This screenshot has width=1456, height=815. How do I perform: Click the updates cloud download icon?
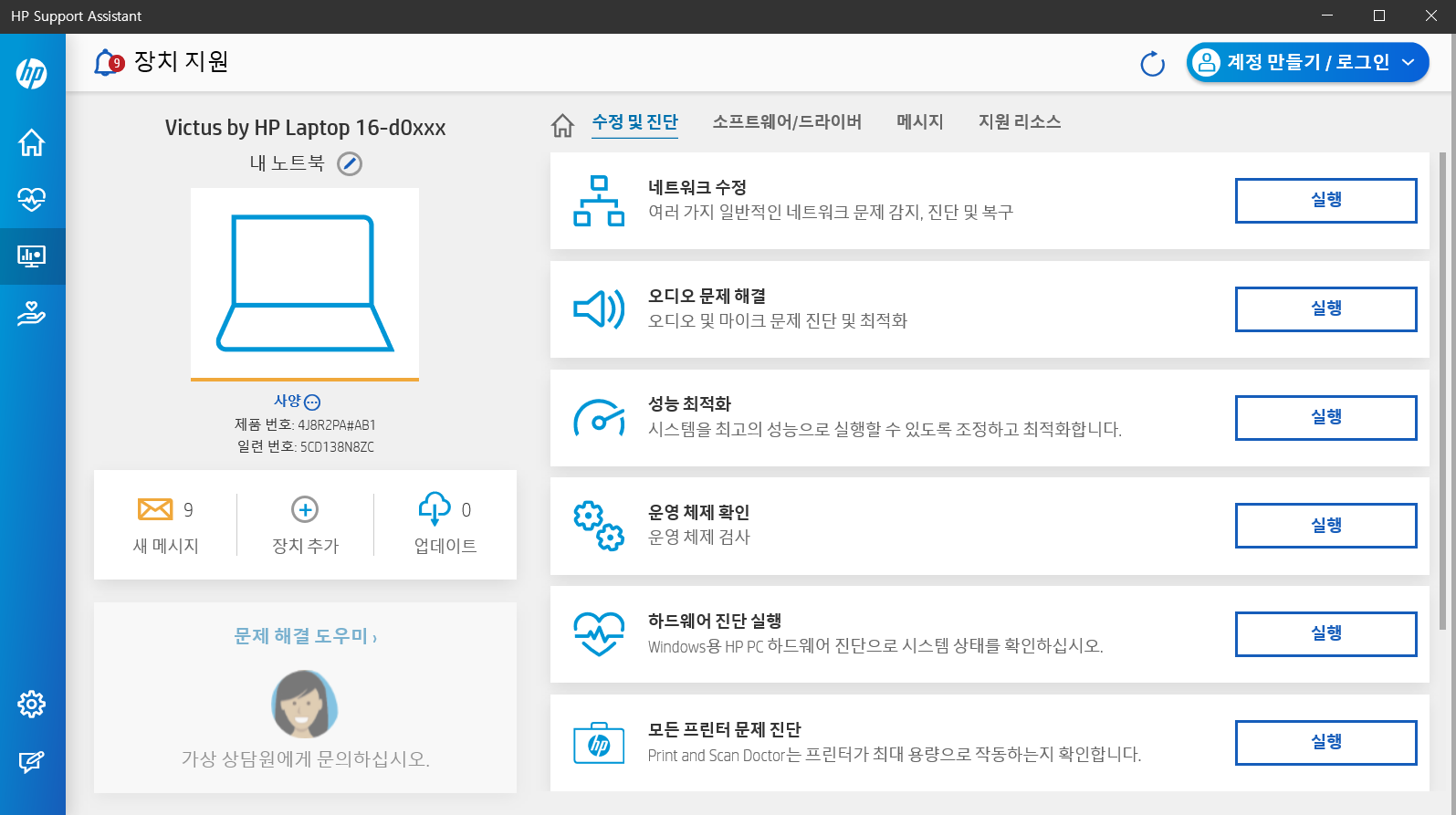[x=435, y=509]
